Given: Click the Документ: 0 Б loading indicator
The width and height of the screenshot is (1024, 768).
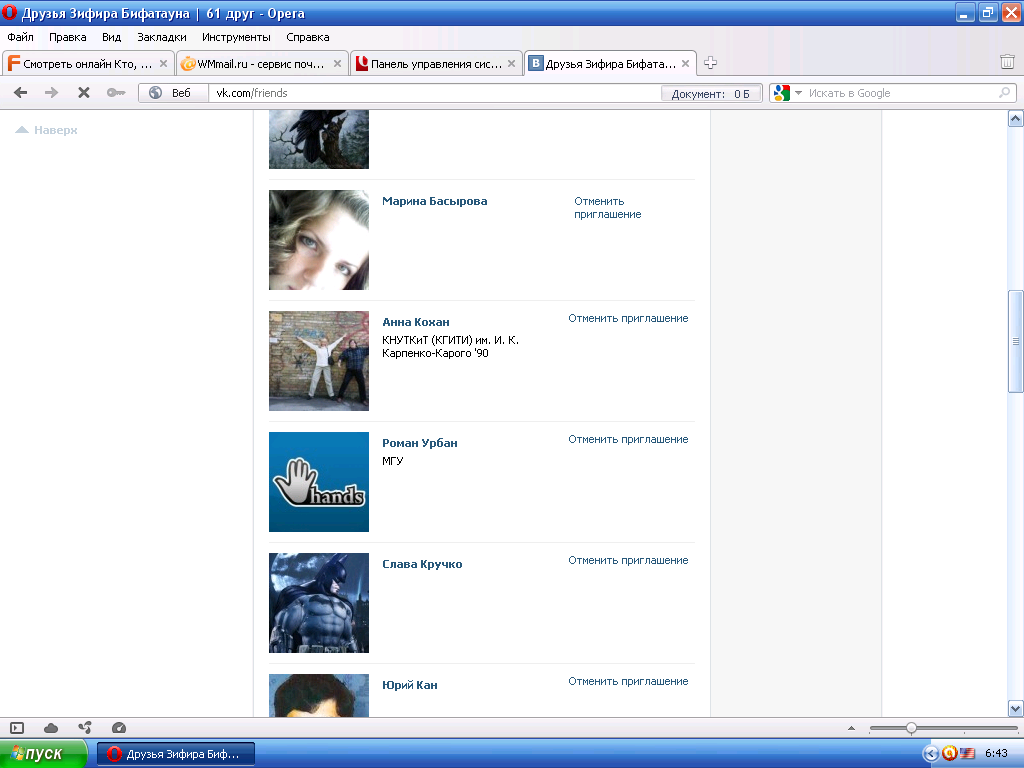Looking at the screenshot, I should pos(711,93).
